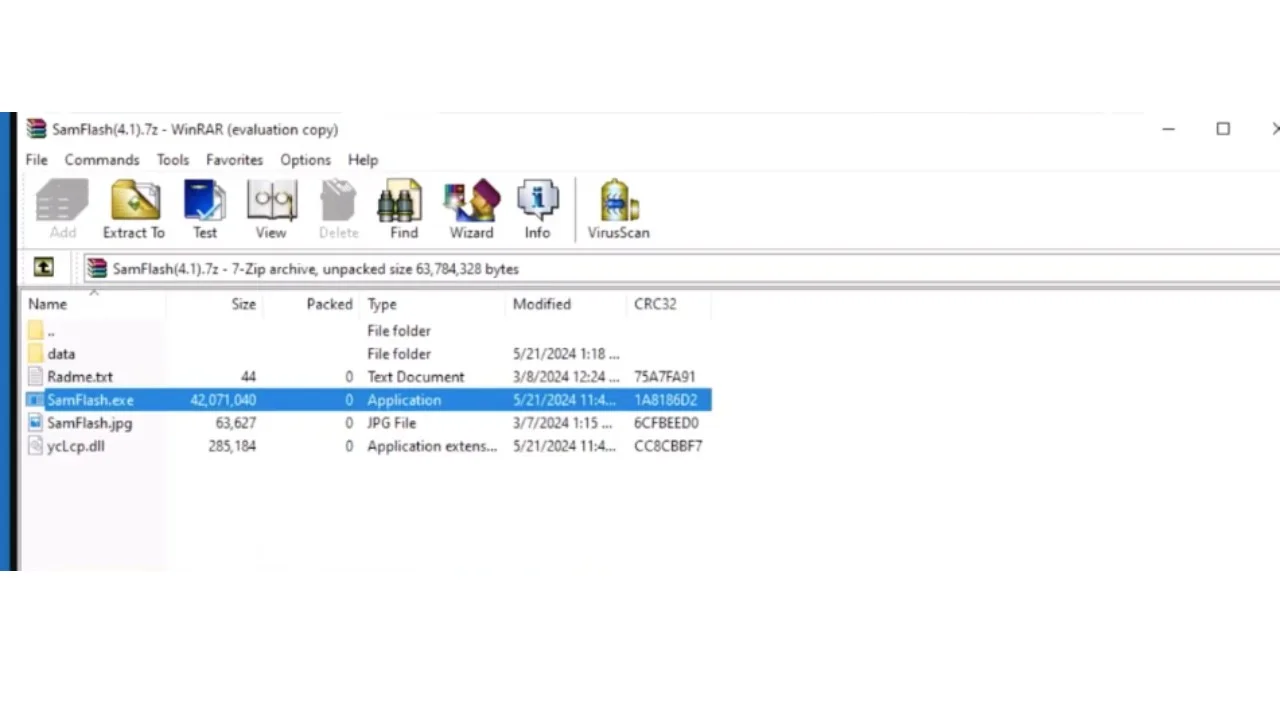The width and height of the screenshot is (1280, 720).
Task: Click the 'JPG File' type cell
Action: pos(391,423)
